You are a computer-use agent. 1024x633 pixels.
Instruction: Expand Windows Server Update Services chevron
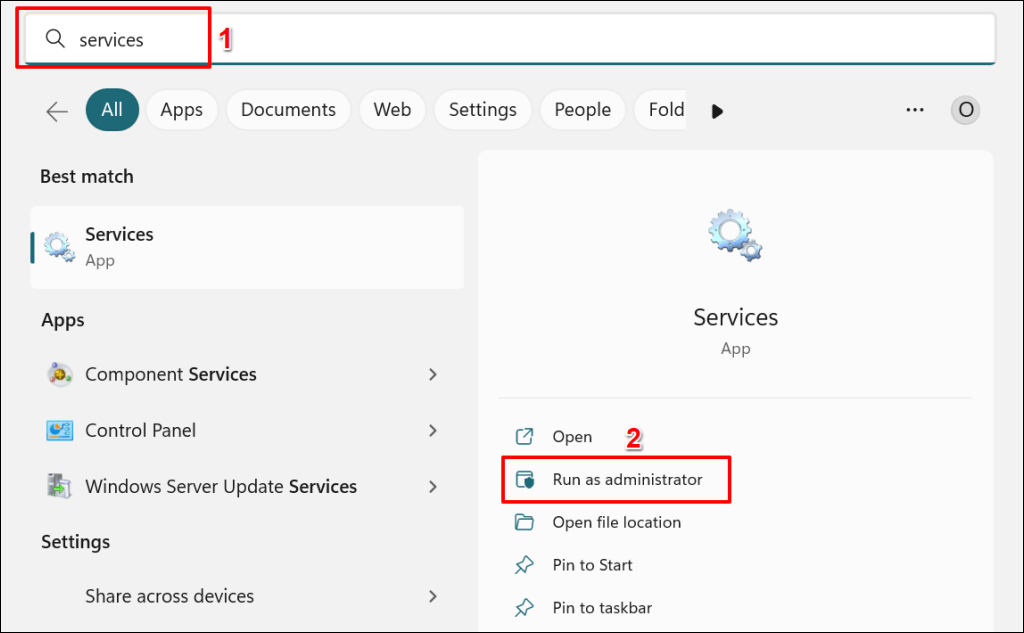pos(432,487)
